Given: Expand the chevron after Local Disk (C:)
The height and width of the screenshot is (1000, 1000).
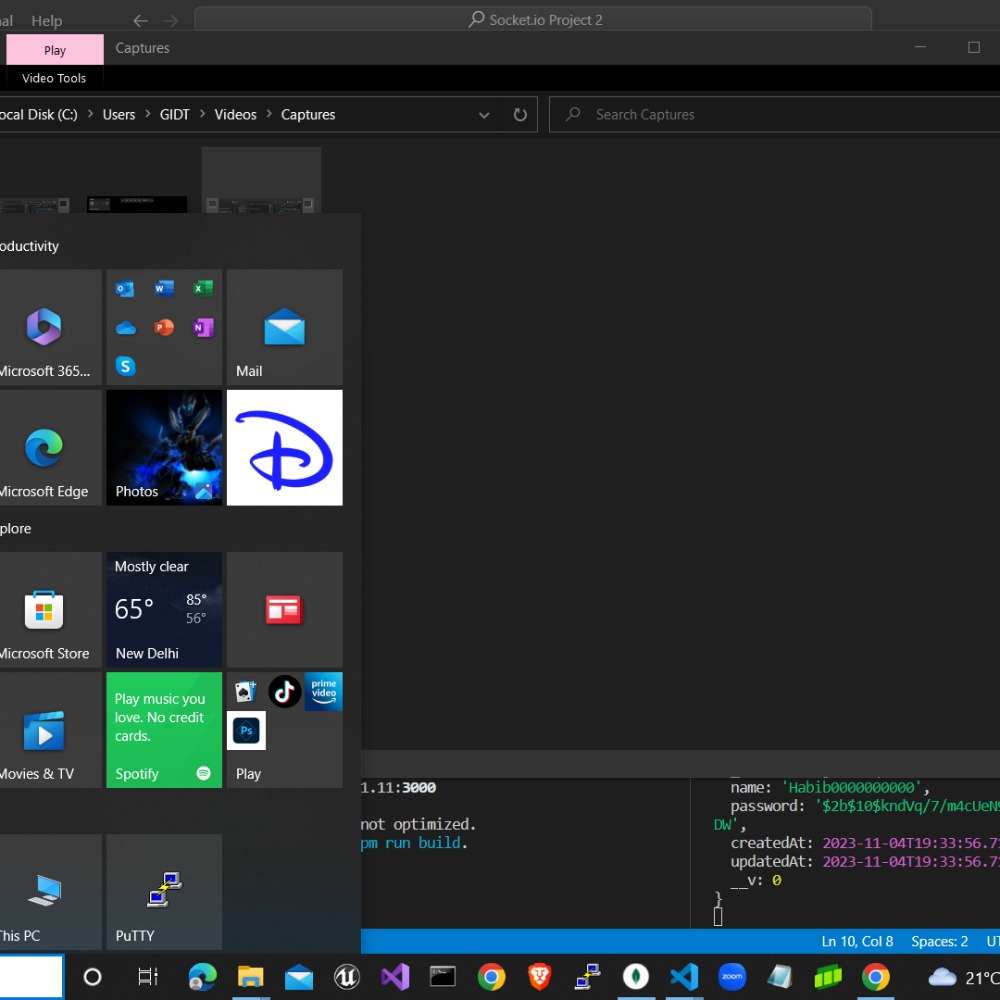Looking at the screenshot, I should 90,114.
